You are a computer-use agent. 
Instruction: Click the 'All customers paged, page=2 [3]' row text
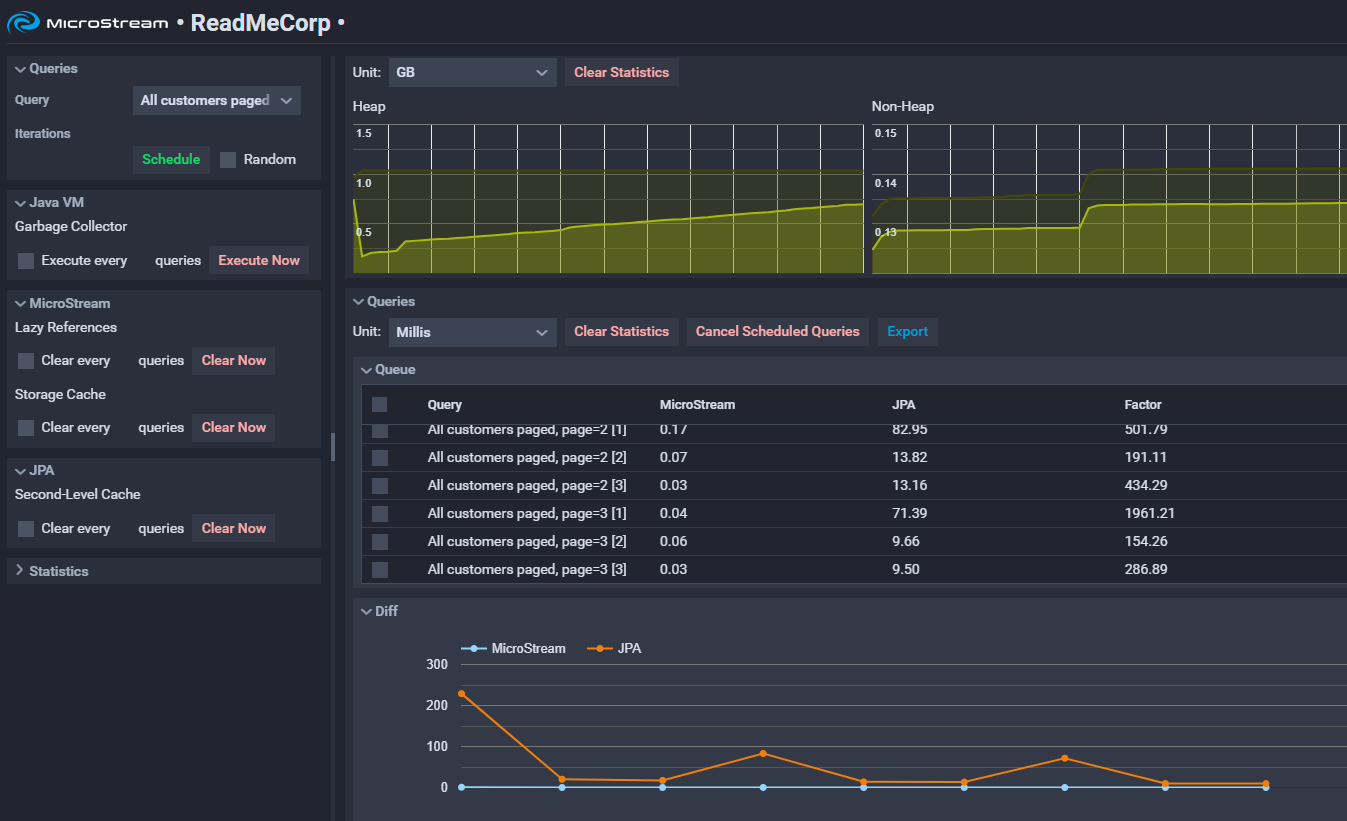(x=527, y=486)
